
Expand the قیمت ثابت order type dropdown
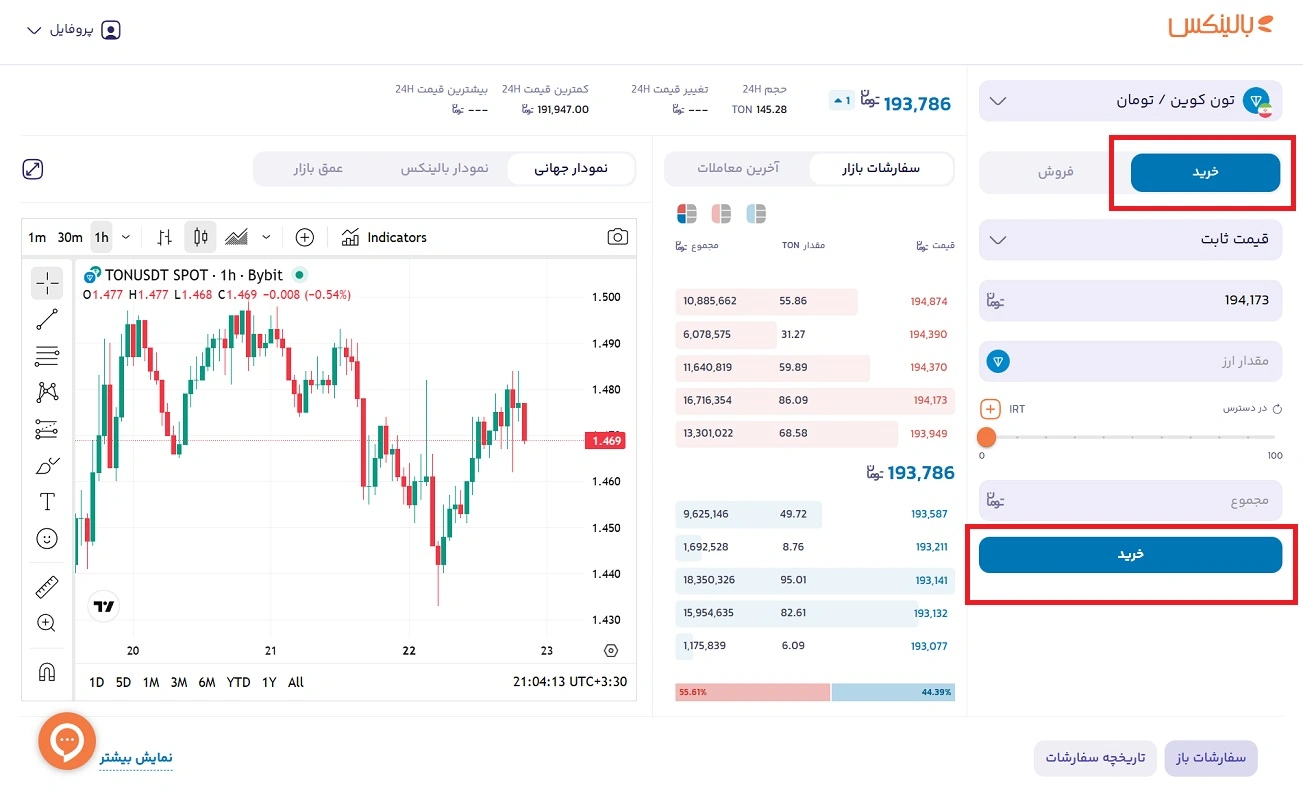(1130, 240)
